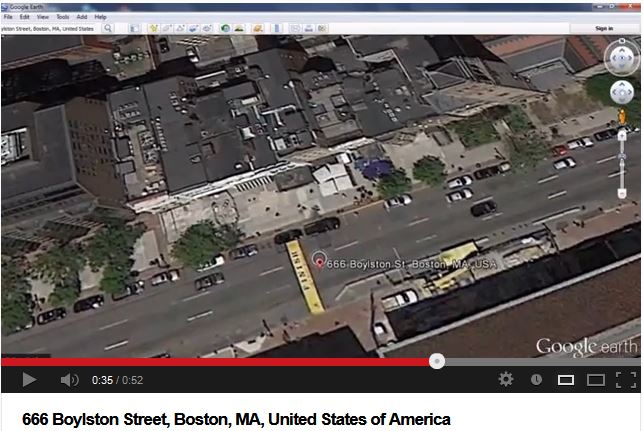Click the unplayed grey portion of progress bar
643x431 pixels.
(543, 362)
